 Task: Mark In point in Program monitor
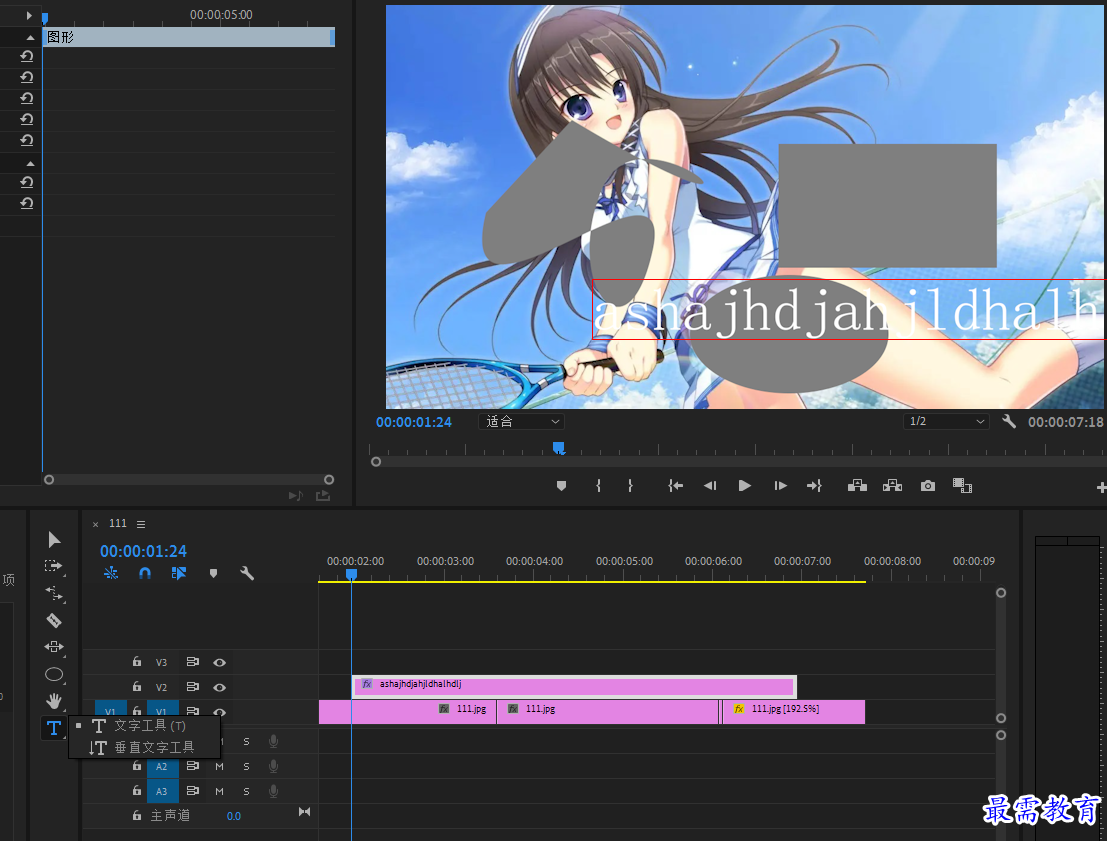click(x=598, y=486)
